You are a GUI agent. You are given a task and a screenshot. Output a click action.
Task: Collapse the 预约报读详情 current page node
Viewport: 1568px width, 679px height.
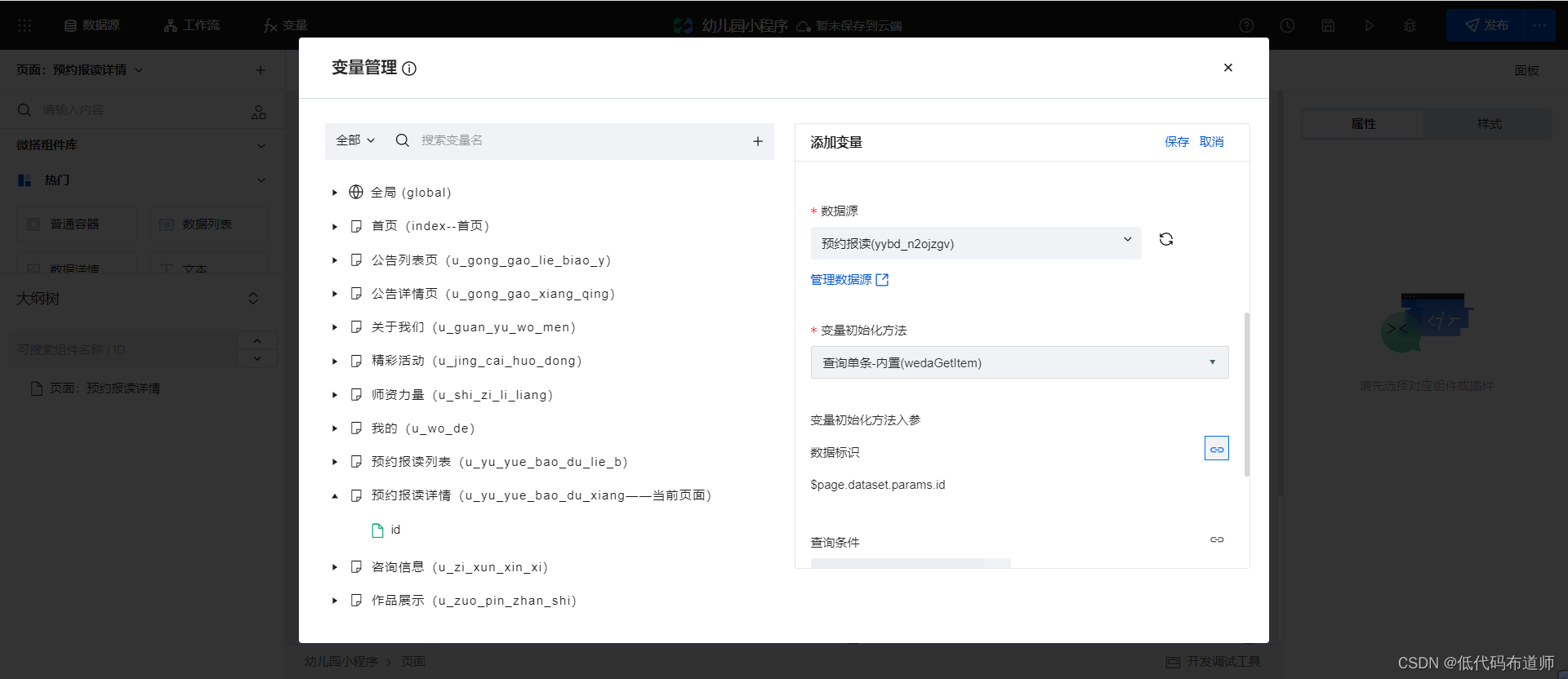[335, 495]
